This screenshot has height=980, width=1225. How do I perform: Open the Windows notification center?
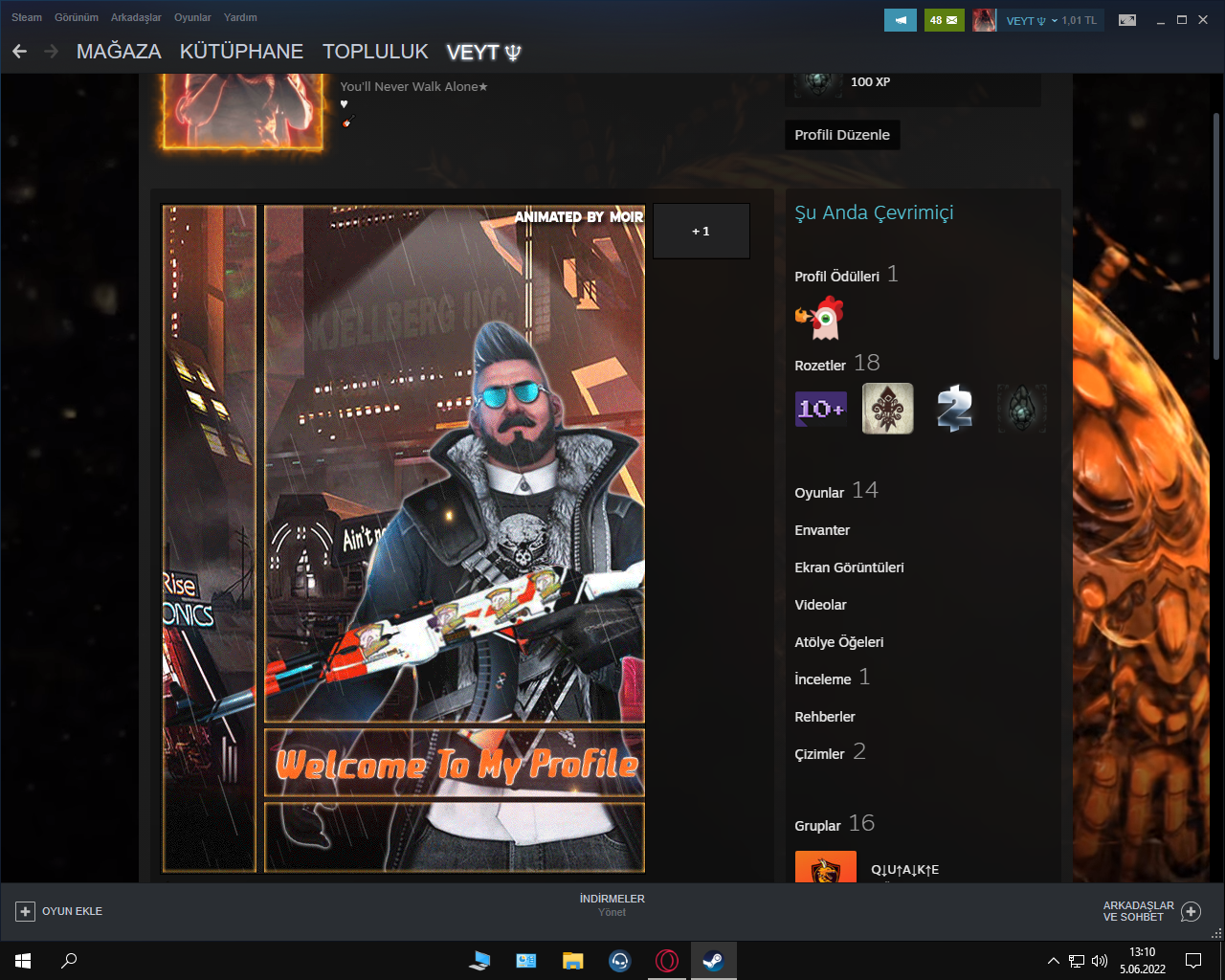click(x=1193, y=961)
